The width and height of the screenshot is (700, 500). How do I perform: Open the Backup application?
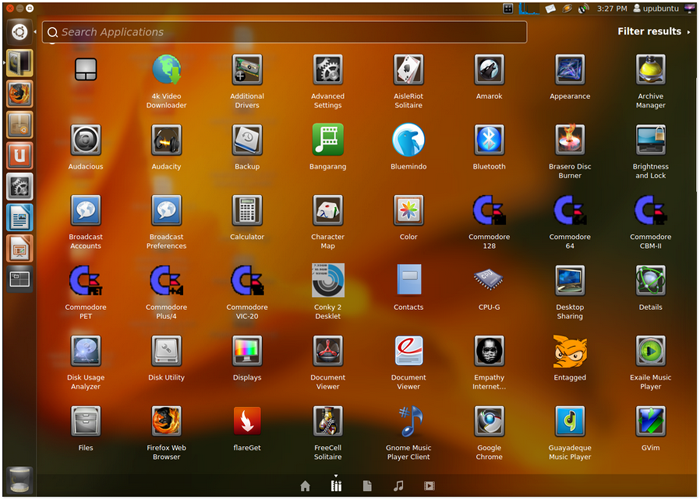pyautogui.click(x=247, y=140)
